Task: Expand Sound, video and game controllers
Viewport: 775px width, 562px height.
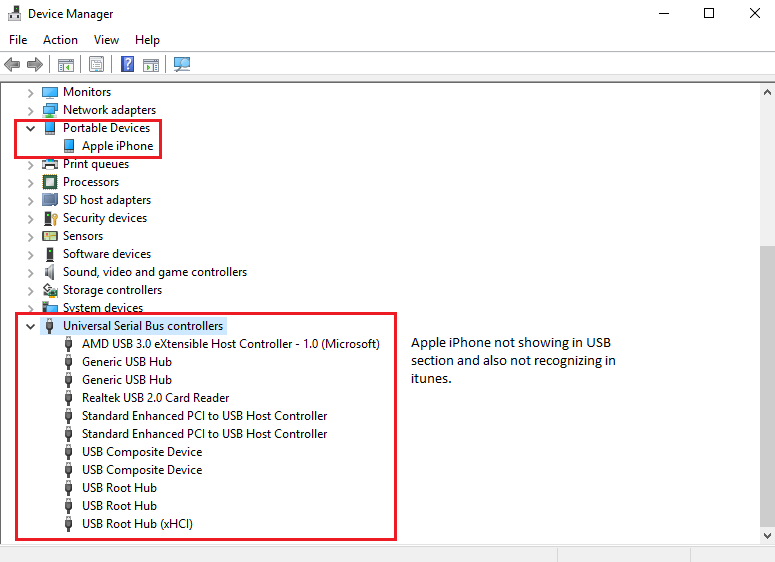Action: 30,272
